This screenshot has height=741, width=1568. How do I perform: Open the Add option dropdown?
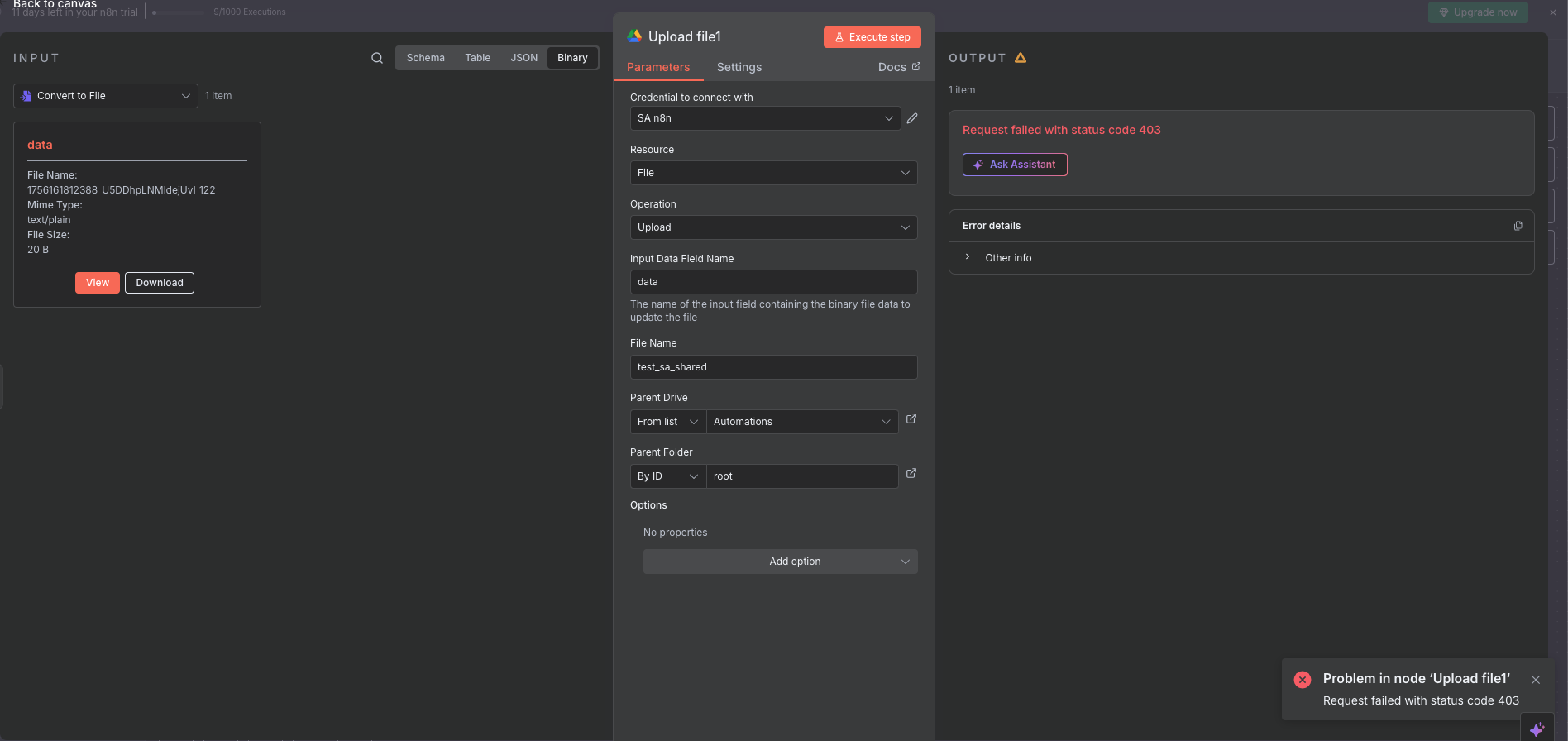pyautogui.click(x=780, y=562)
